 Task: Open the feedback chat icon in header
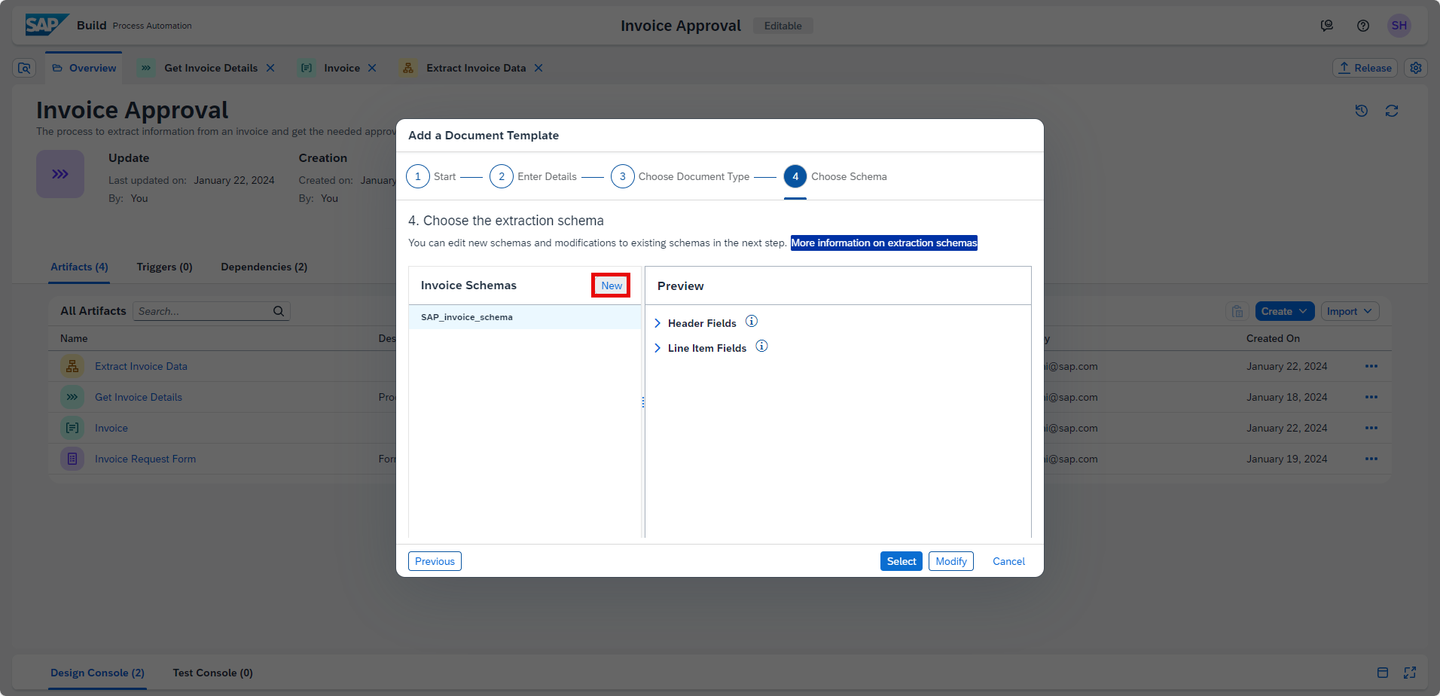1327,26
